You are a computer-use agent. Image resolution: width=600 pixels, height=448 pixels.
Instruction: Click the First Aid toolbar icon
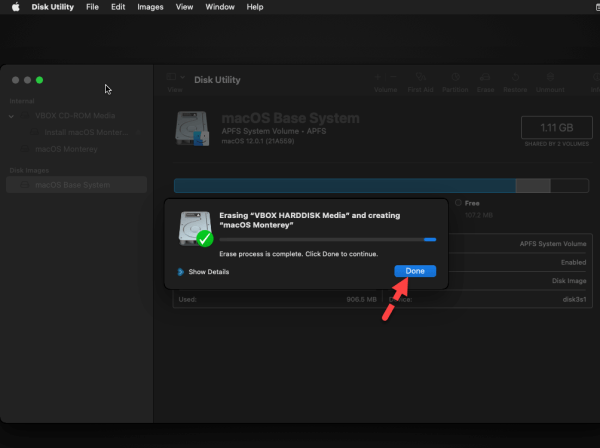(421, 77)
